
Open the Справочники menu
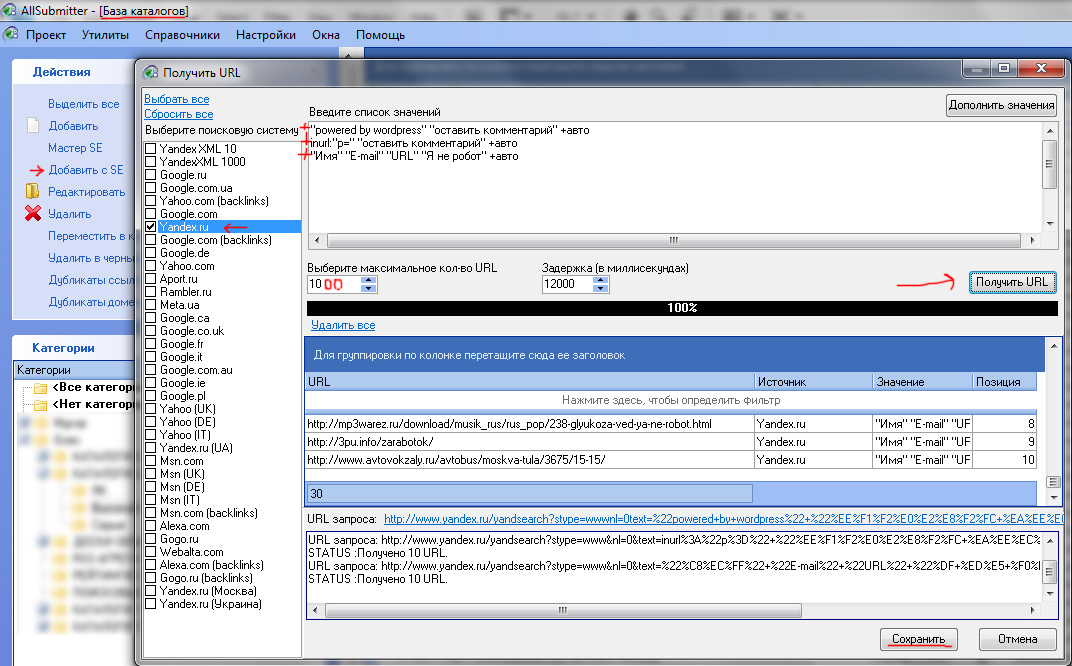pos(182,35)
